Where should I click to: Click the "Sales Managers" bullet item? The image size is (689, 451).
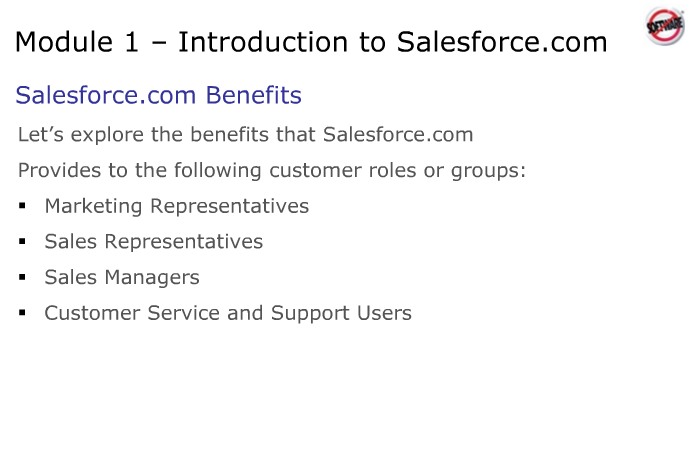pos(122,277)
